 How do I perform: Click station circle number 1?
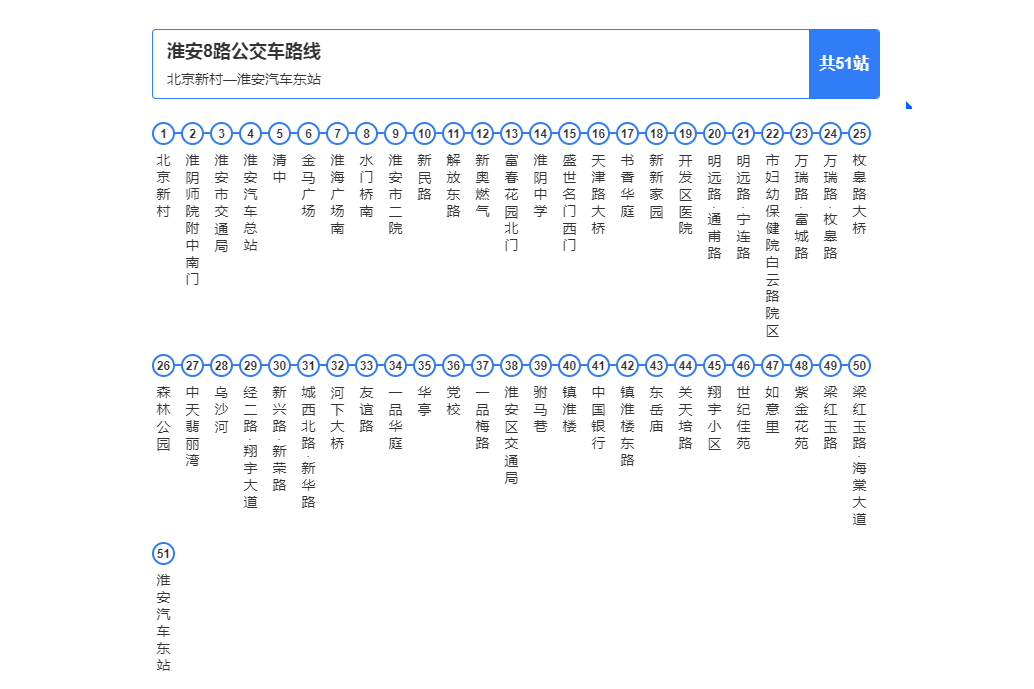pyautogui.click(x=164, y=134)
